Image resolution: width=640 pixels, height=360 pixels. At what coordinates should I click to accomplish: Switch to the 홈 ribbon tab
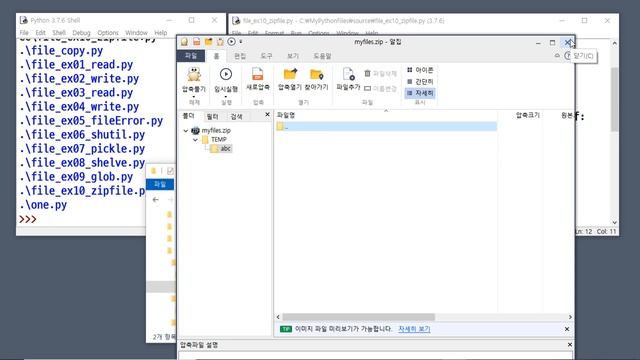coord(216,56)
